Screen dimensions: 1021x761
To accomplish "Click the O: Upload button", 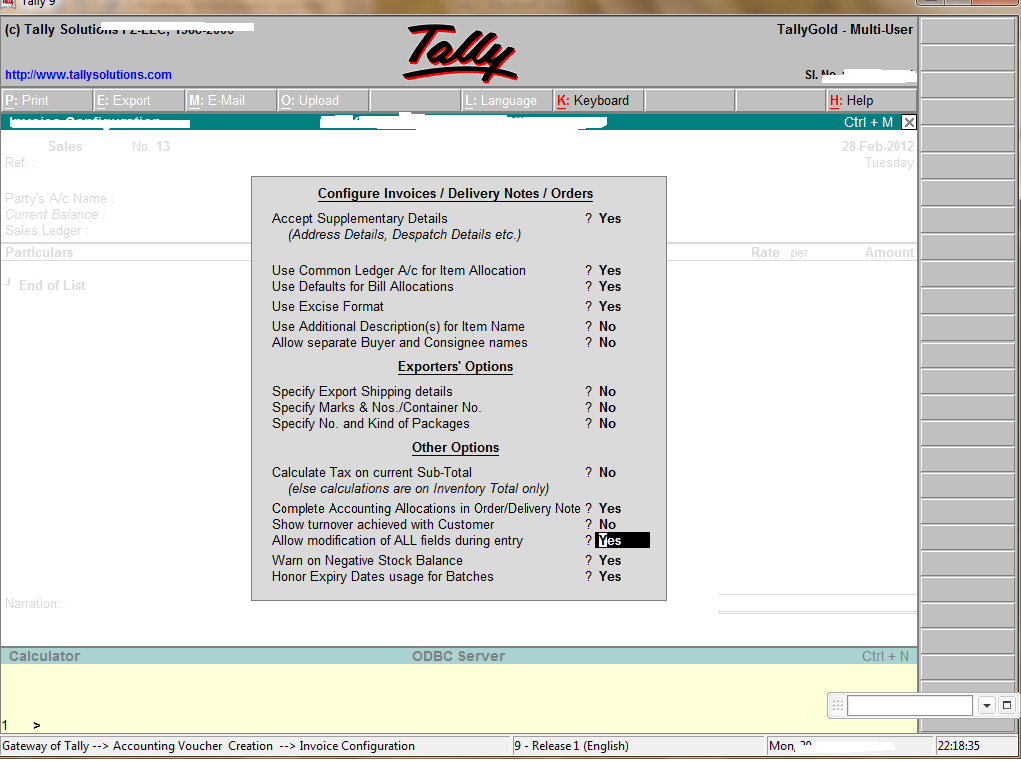I will 322,100.
